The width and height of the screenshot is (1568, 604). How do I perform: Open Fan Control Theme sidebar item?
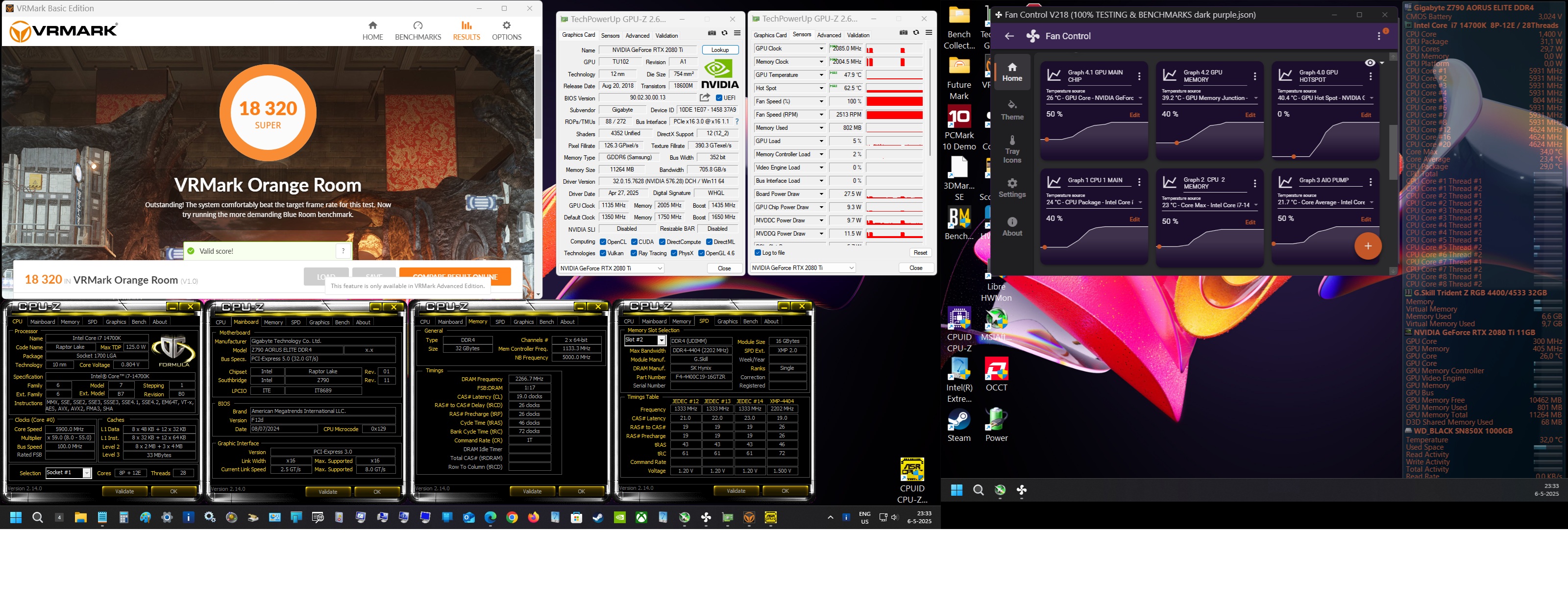1012,110
